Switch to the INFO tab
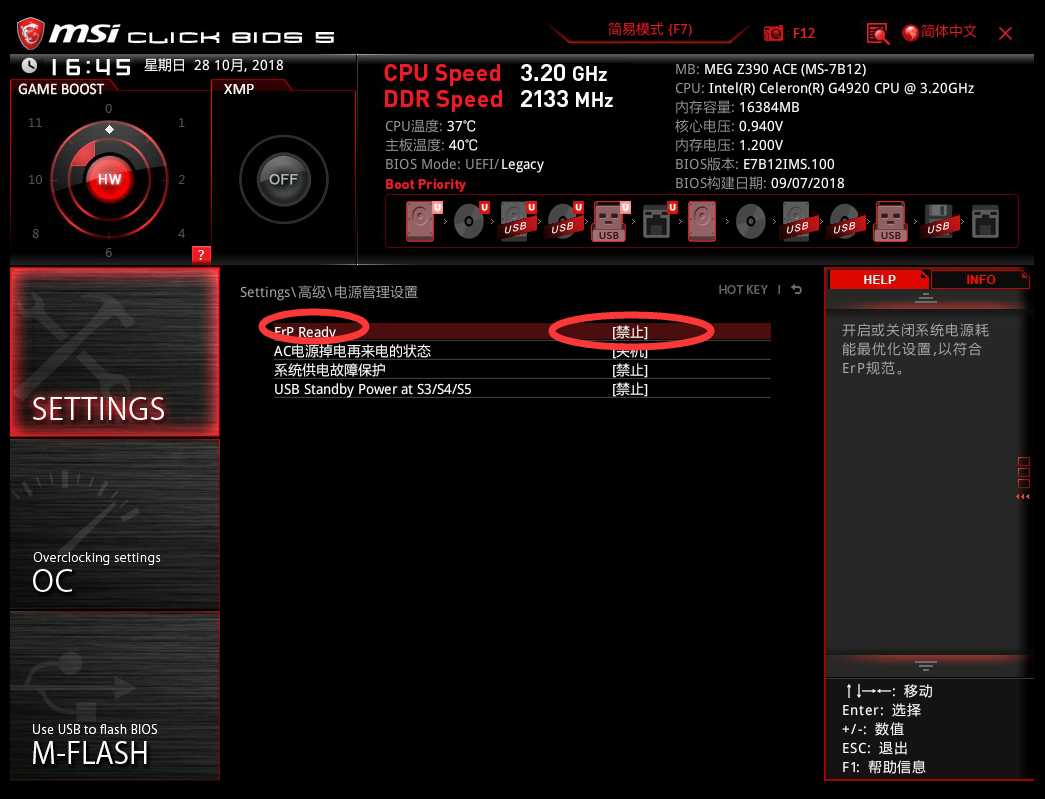 980,280
